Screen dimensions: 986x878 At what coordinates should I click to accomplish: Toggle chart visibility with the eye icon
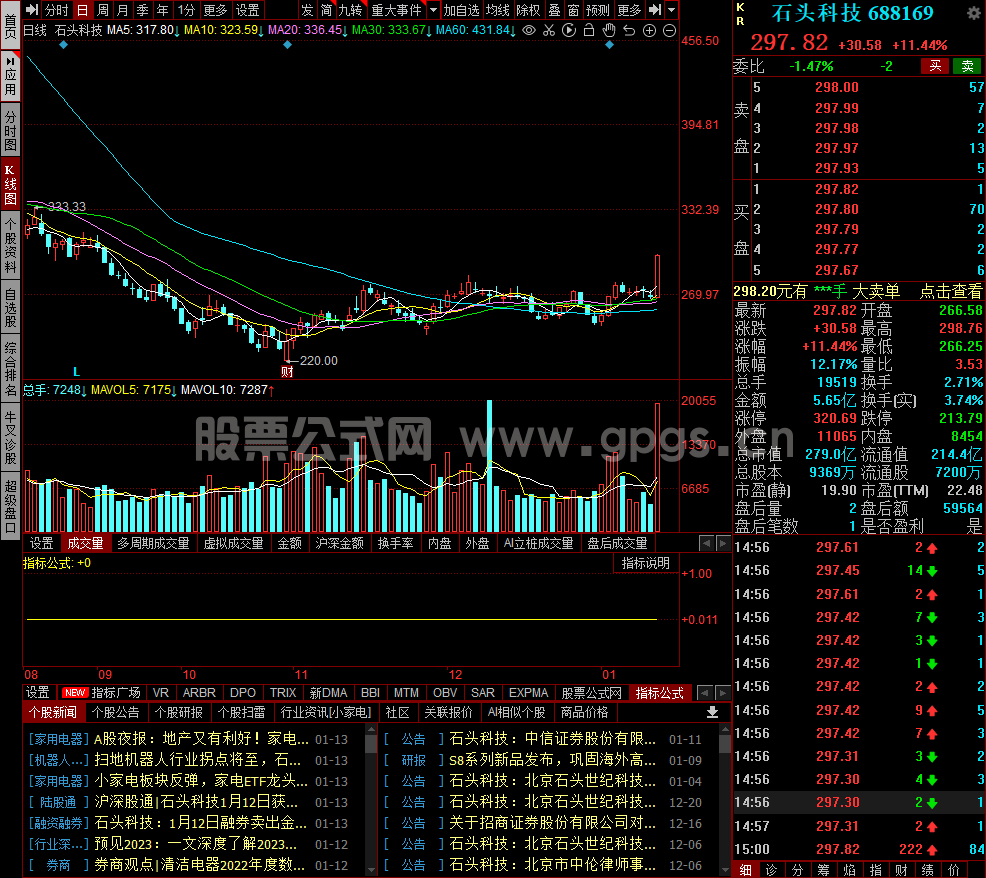(529, 30)
